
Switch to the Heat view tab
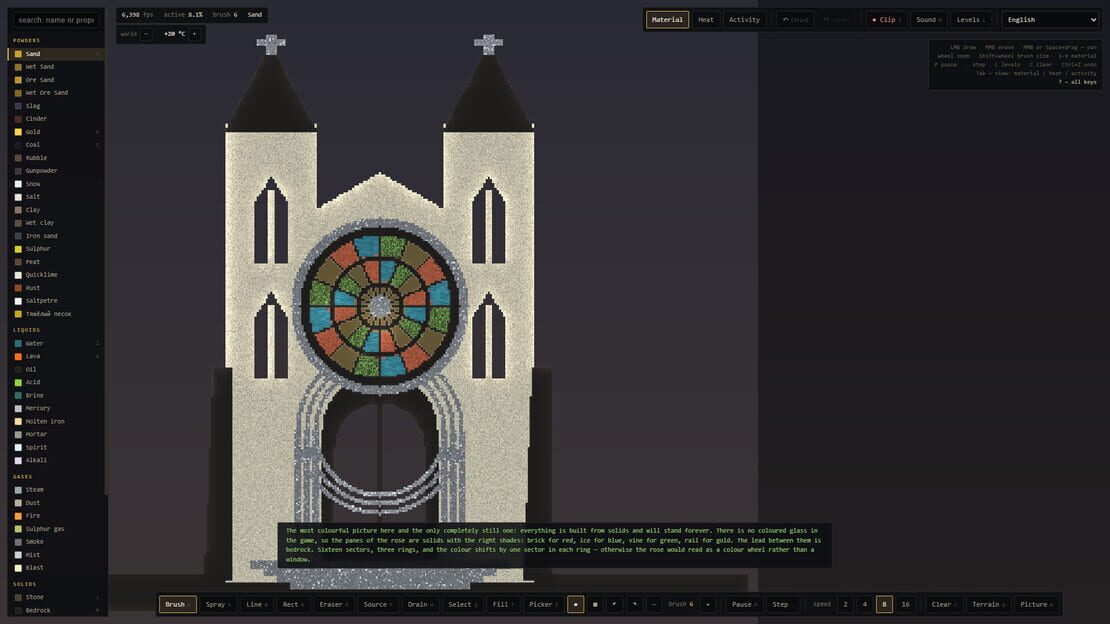(x=706, y=20)
